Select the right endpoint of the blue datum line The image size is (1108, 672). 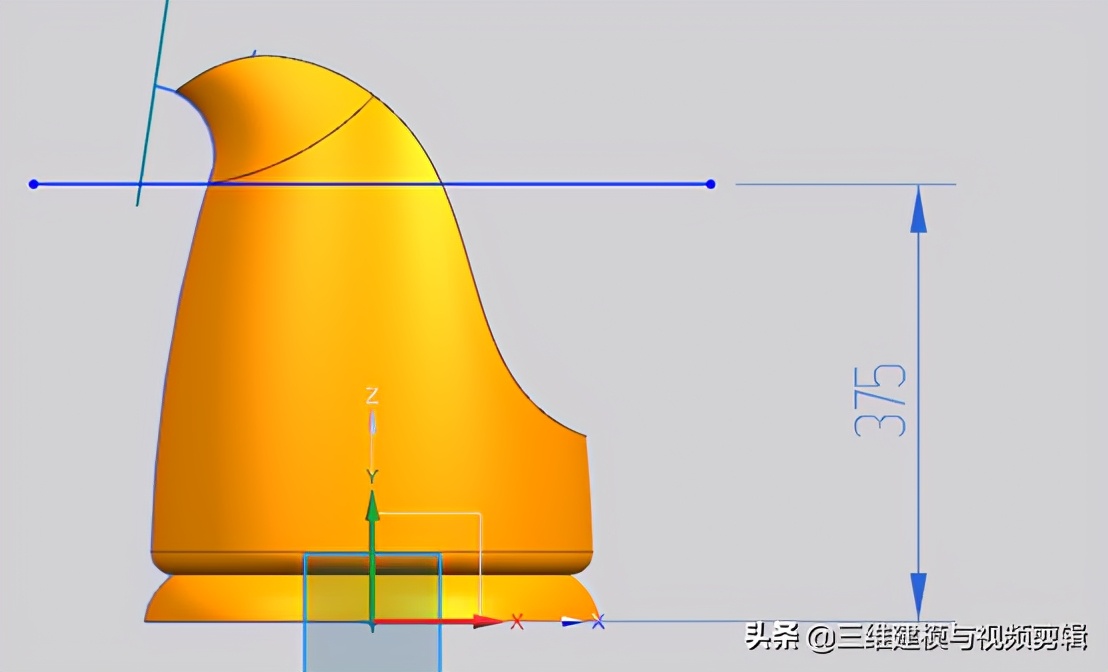[711, 183]
